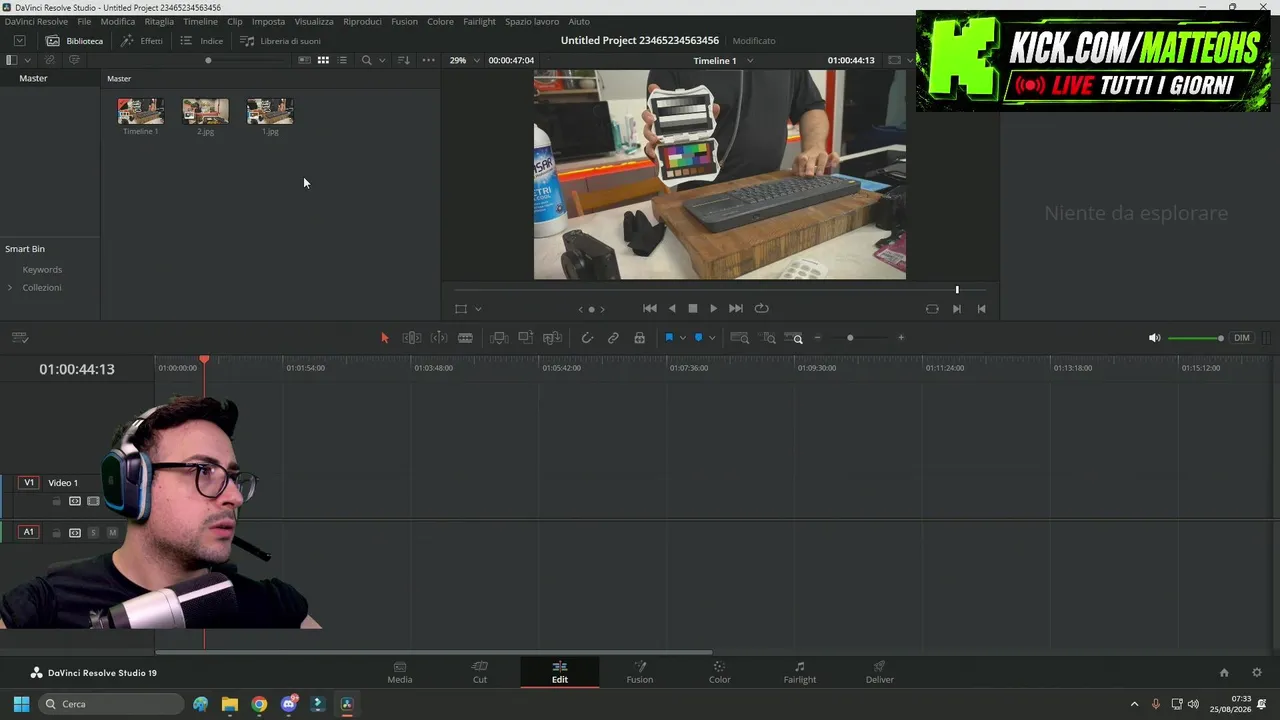
Task: Select the Blade edit mode tool
Action: click(465, 338)
